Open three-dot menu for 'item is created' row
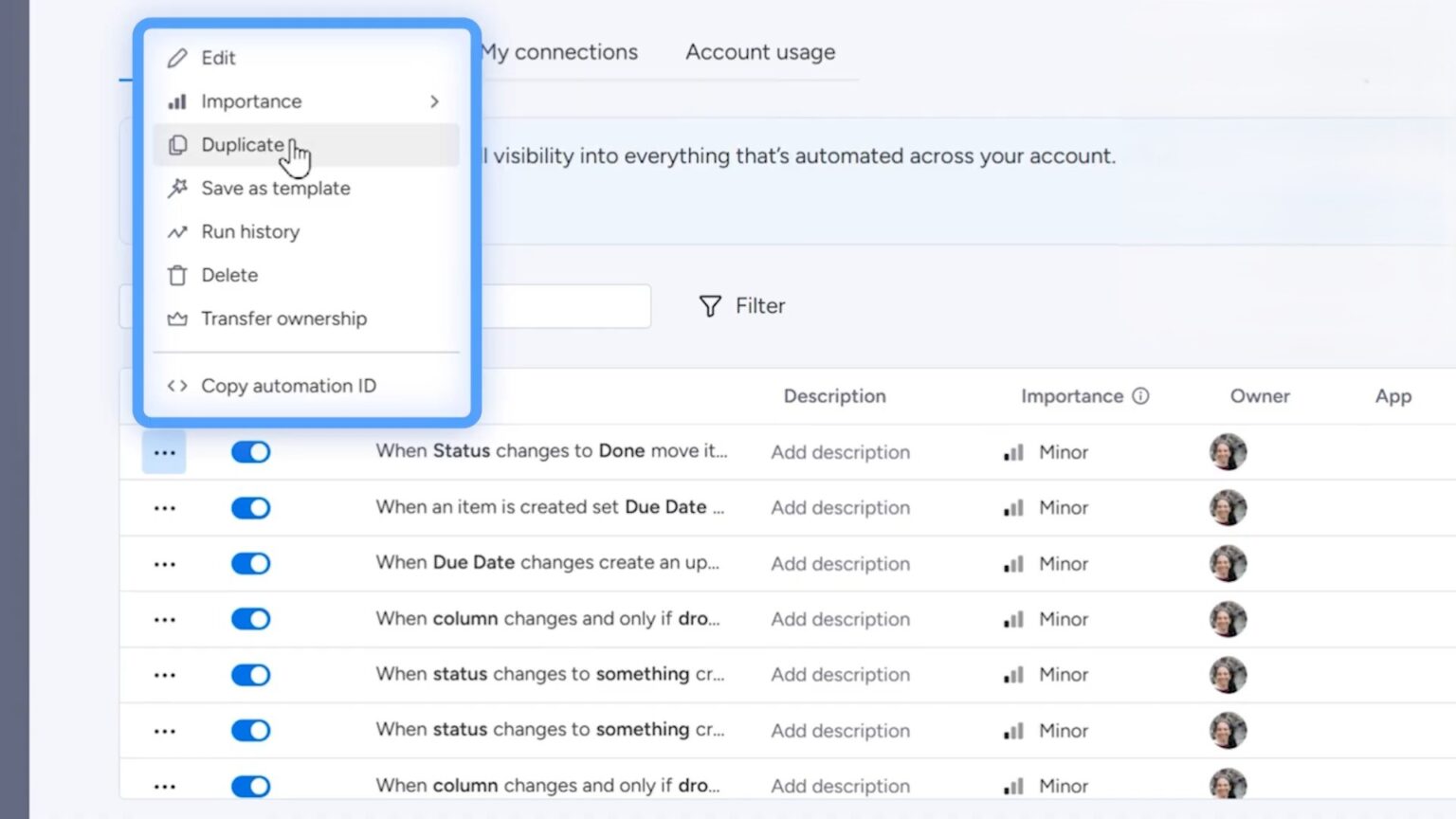This screenshot has height=819, width=1456. click(165, 508)
